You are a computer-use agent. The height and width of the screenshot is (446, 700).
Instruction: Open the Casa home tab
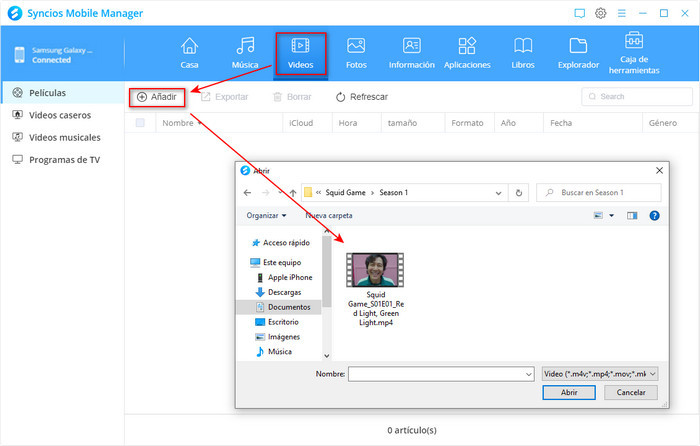[189, 53]
